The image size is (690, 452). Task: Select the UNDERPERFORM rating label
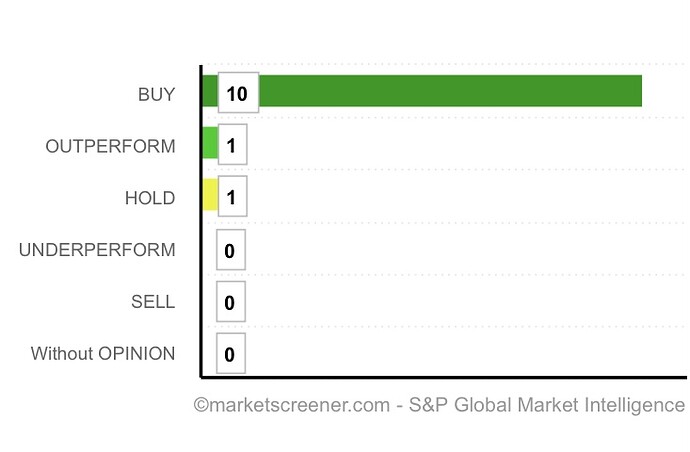coord(97,250)
